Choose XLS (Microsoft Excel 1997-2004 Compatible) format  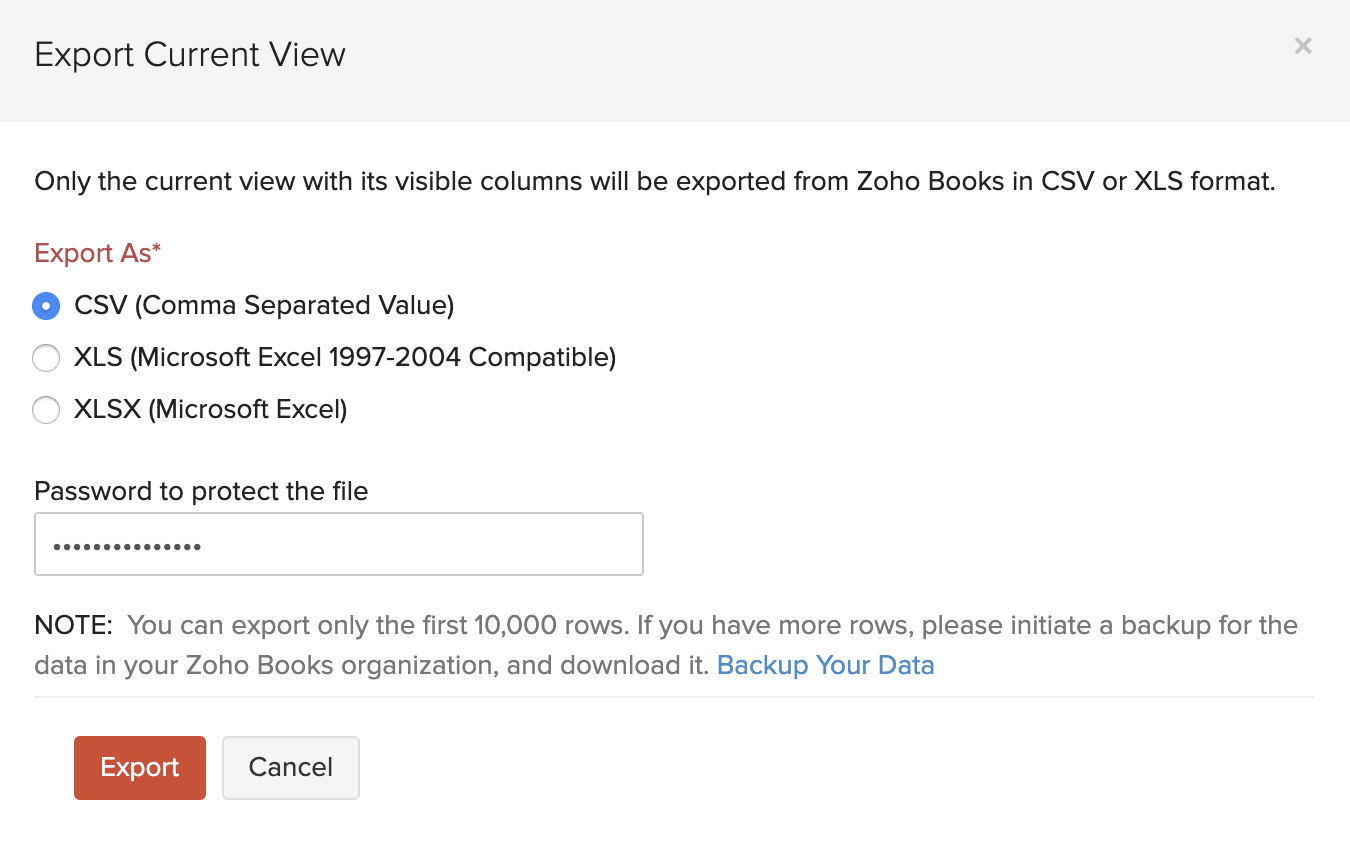pos(46,357)
